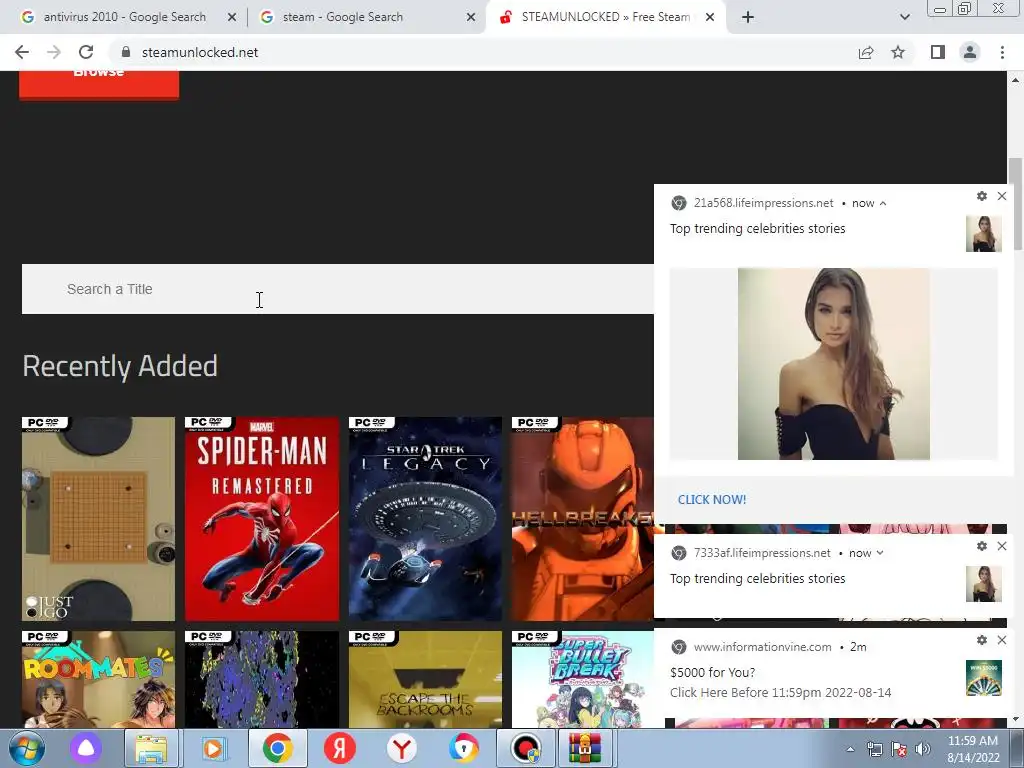Open Yandex Browser Y taskbar icon
Image resolution: width=1024 pixels, height=768 pixels.
402,748
